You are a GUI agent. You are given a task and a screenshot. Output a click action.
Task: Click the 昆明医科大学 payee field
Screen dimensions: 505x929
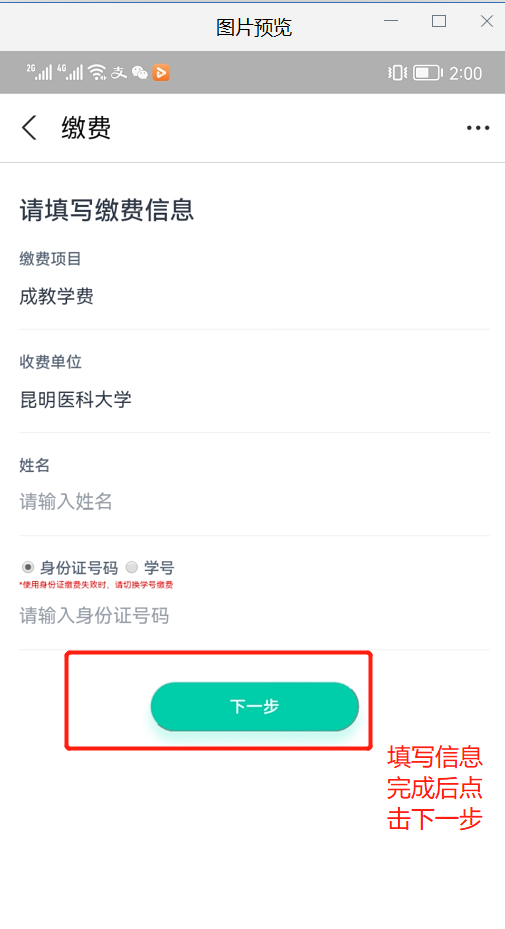pos(254,399)
